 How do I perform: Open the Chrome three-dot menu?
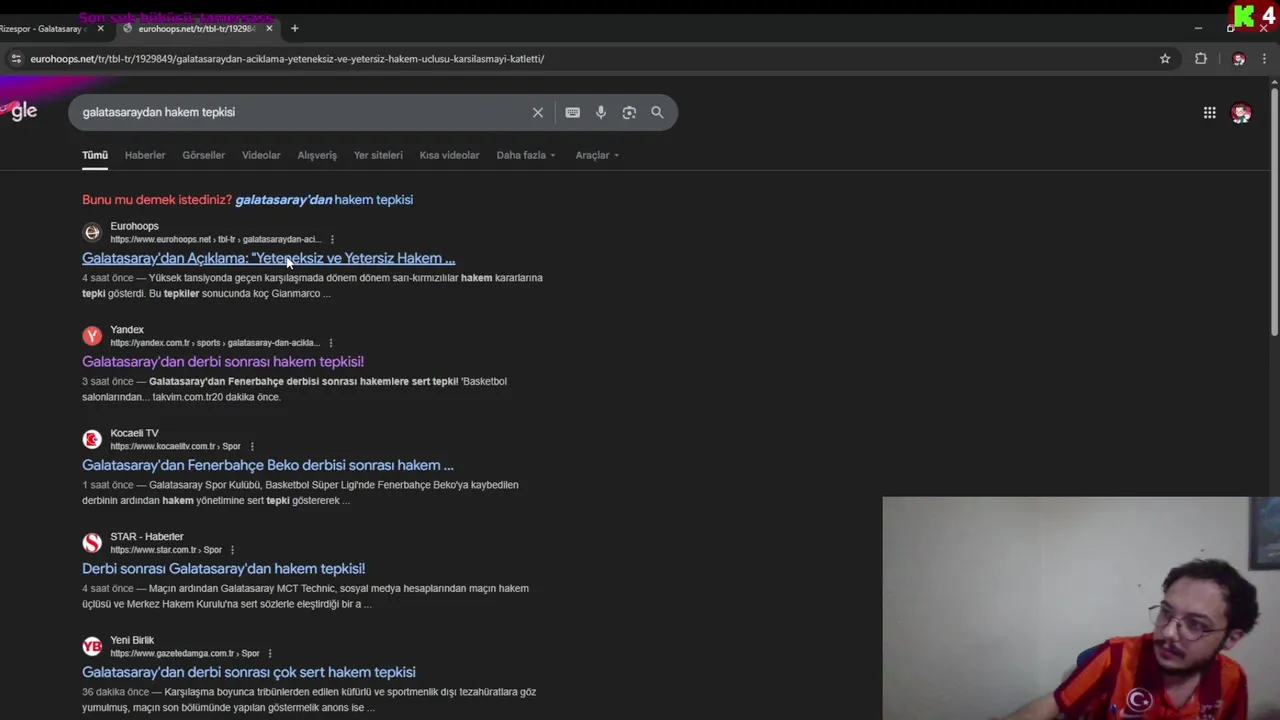pos(1264,59)
